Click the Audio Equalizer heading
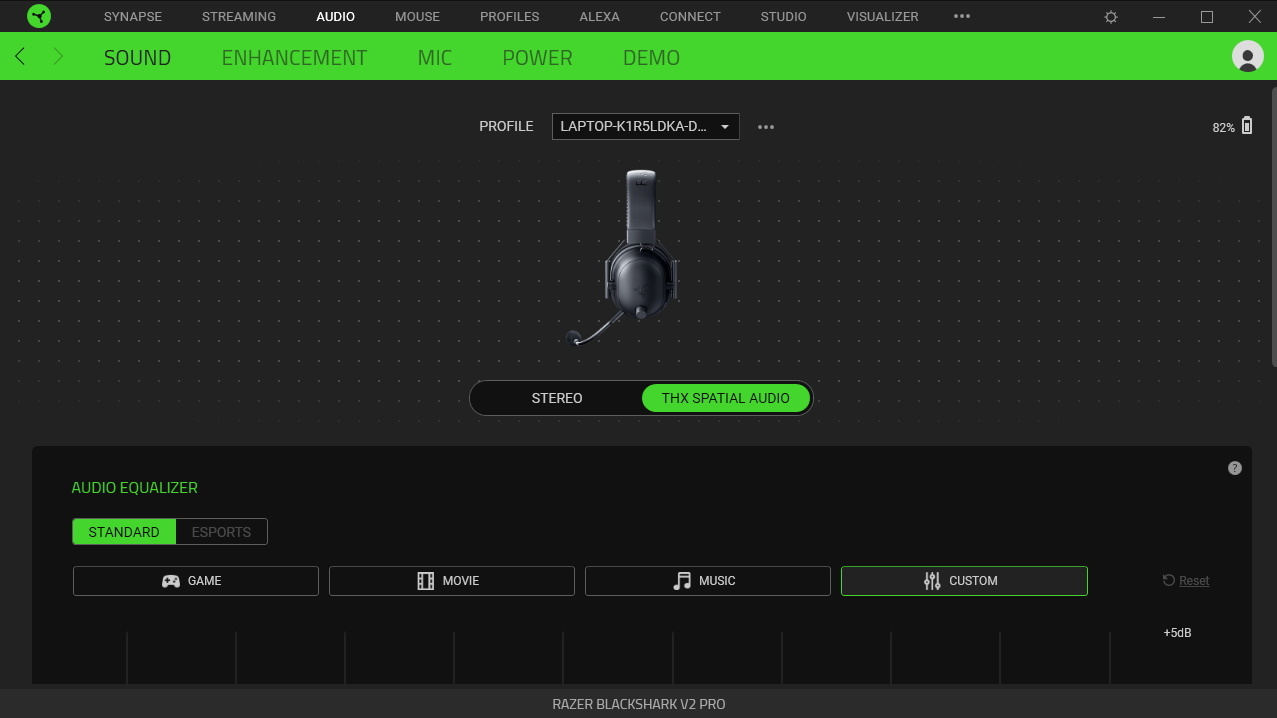This screenshot has height=718, width=1277. (135, 488)
